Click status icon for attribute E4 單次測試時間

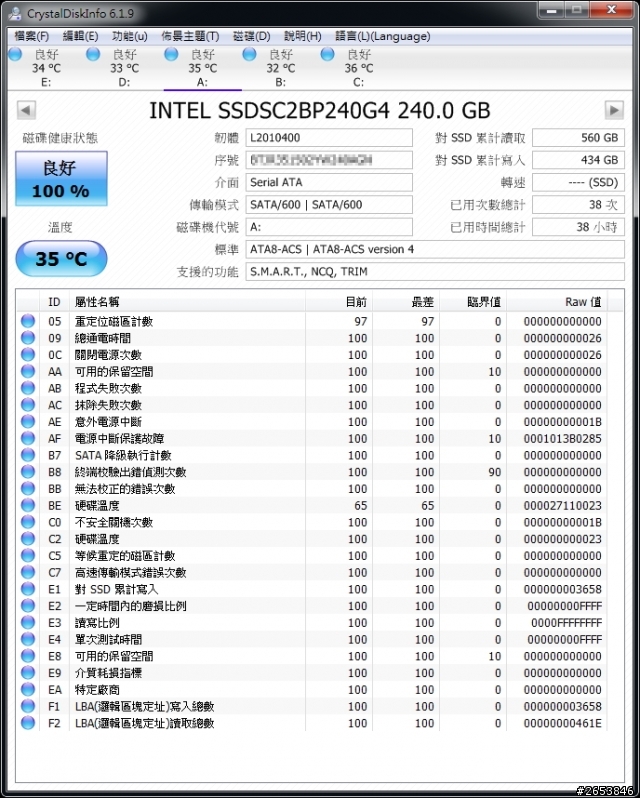28,639
